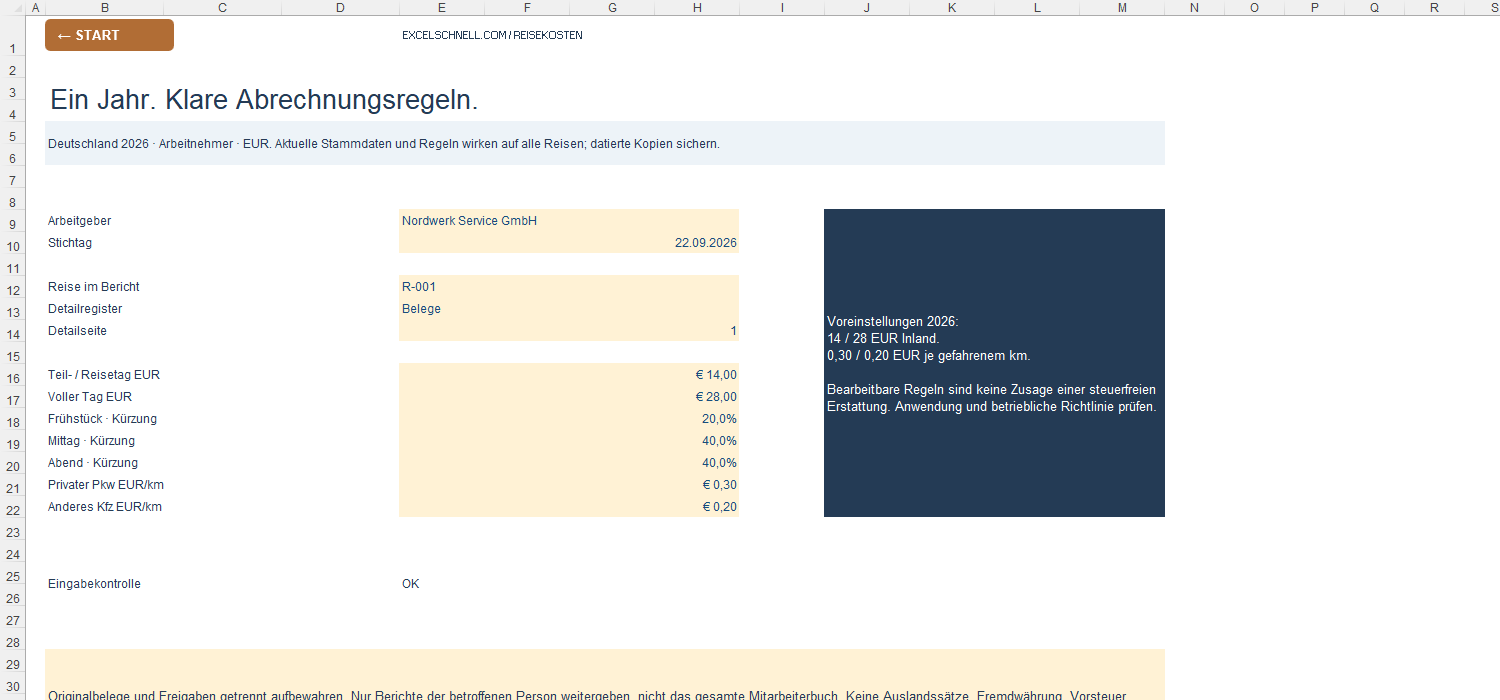Select column B header
Viewport: 1500px width, 700px height.
[105, 8]
